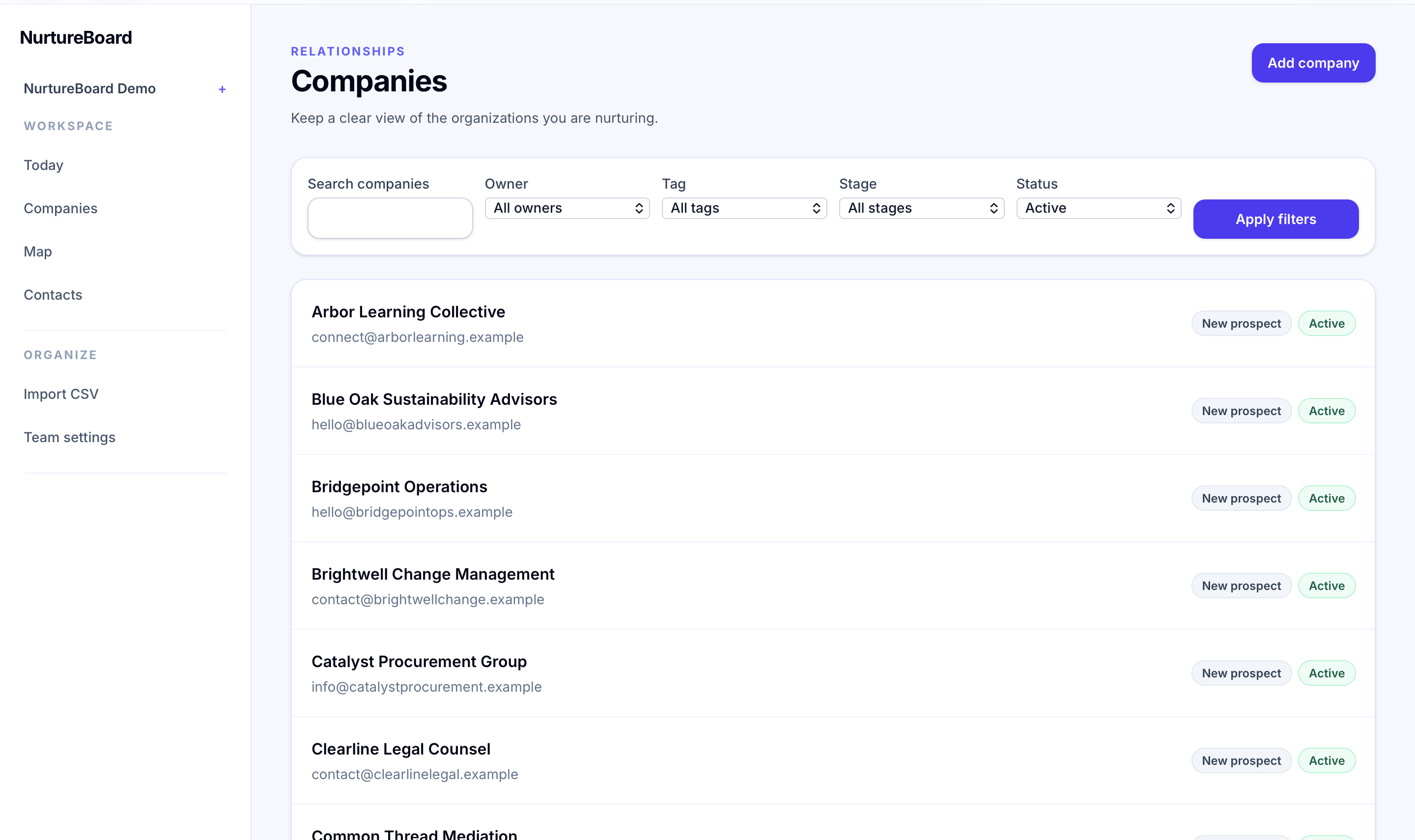This screenshot has height=840, width=1415.
Task: Click the Companies page heading
Action: click(x=369, y=82)
